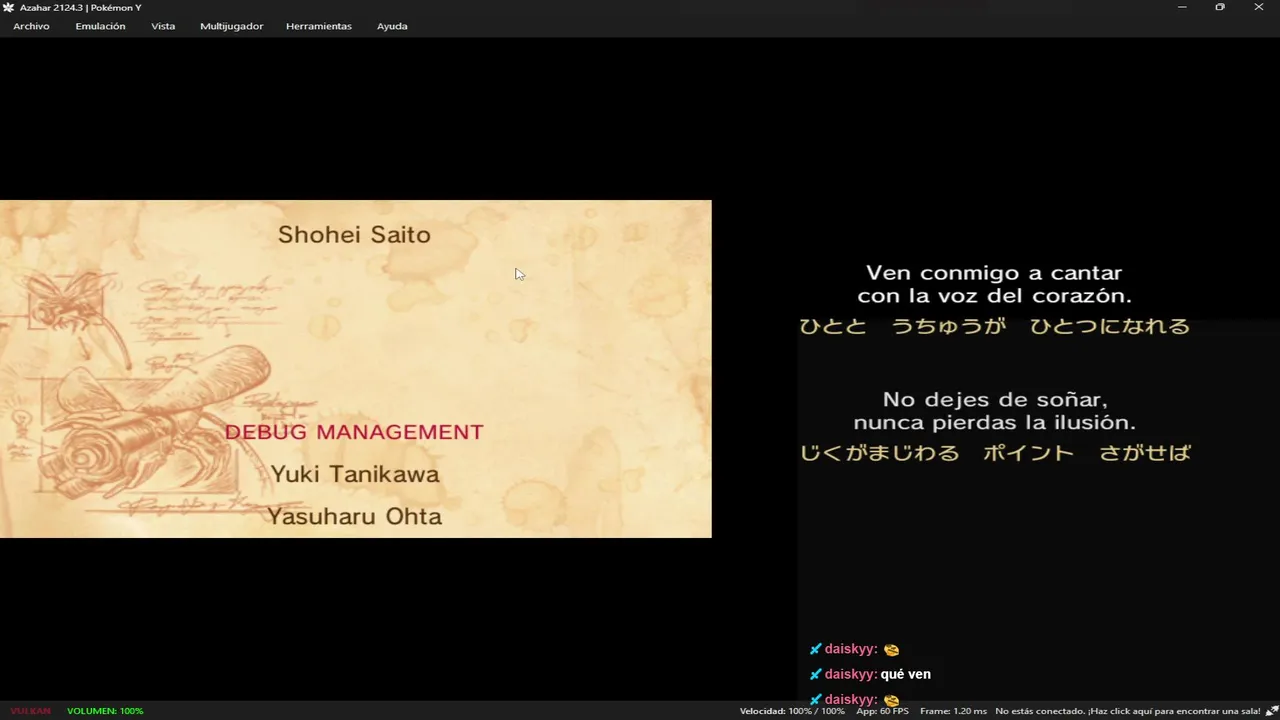Click the DEBUG MANAGEMENT credits heading
This screenshot has height=720, width=1280.
(354, 432)
